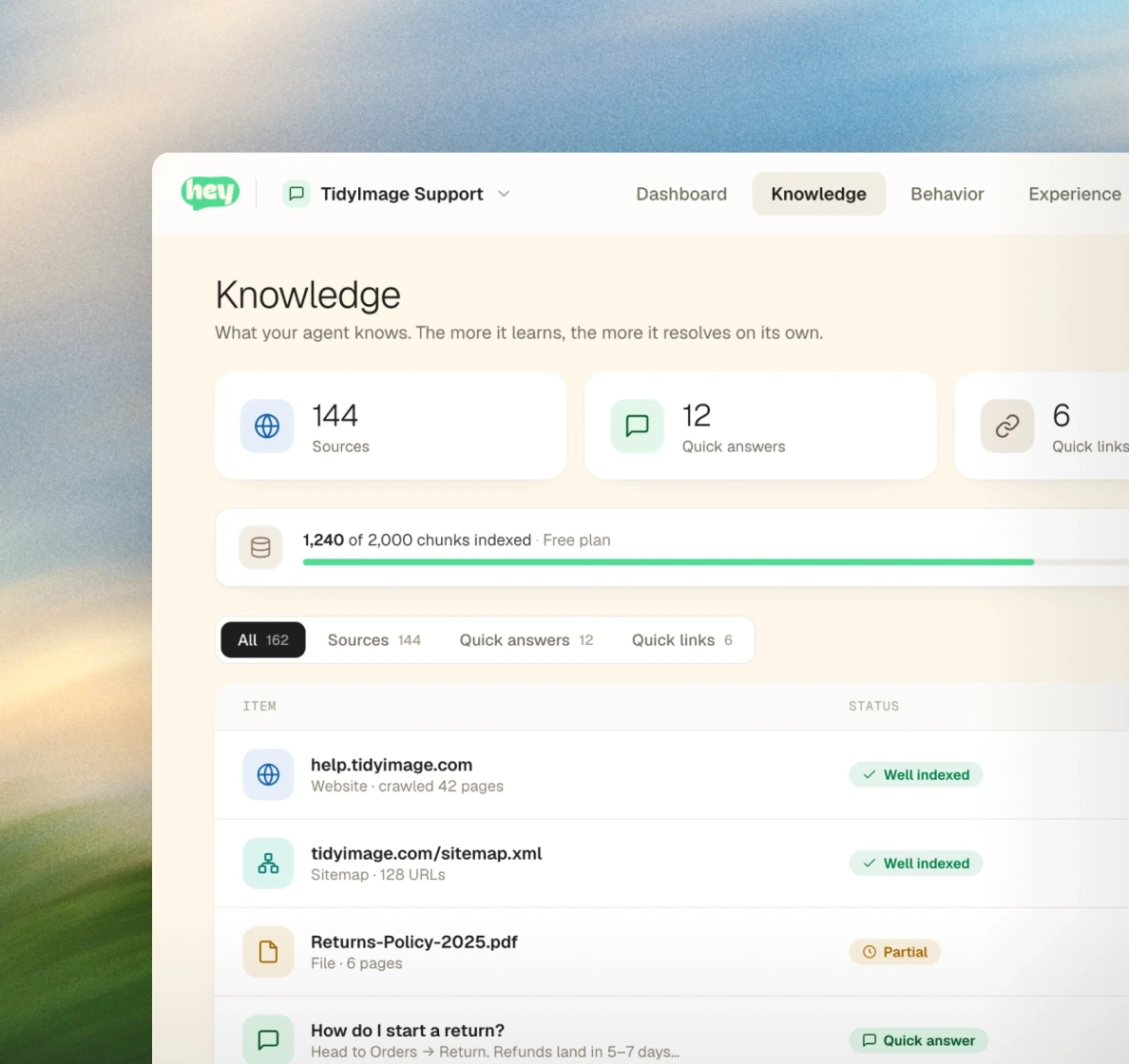This screenshot has height=1064, width=1129.
Task: Click the '1,240 of 2,000 chunks indexed' text
Action: (x=417, y=540)
